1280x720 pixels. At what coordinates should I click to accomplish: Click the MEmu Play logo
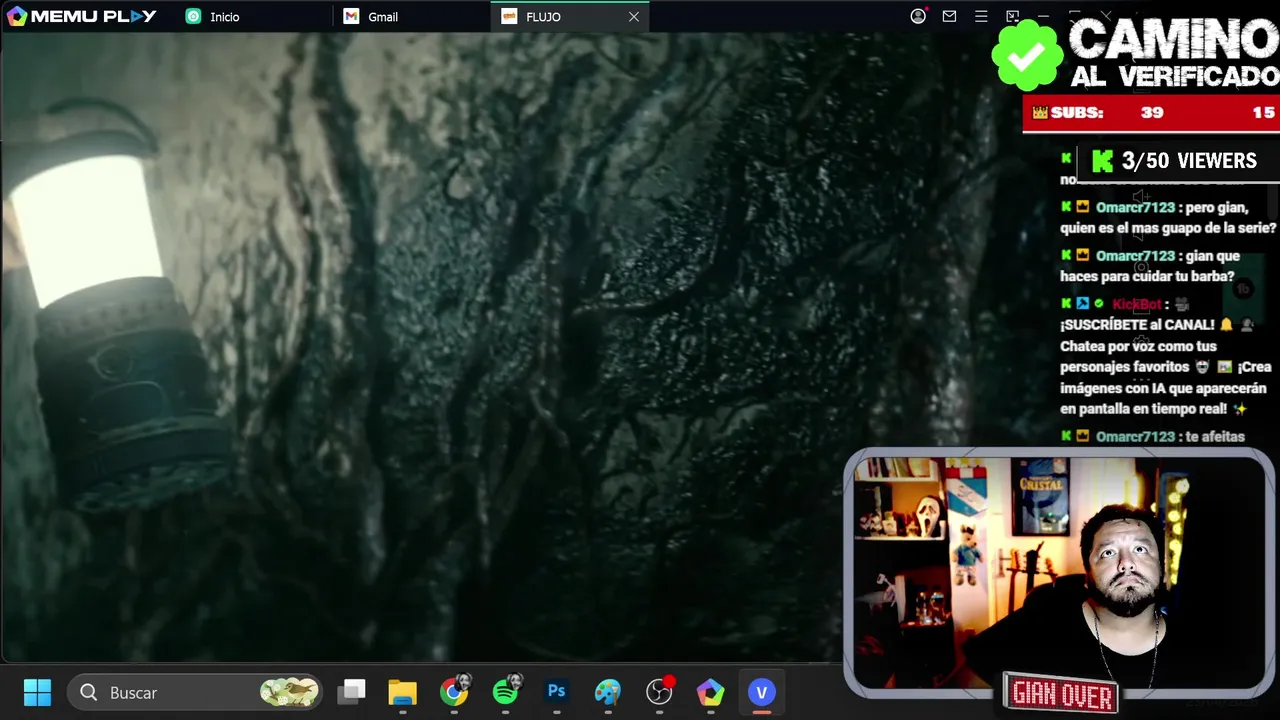[x=82, y=16]
